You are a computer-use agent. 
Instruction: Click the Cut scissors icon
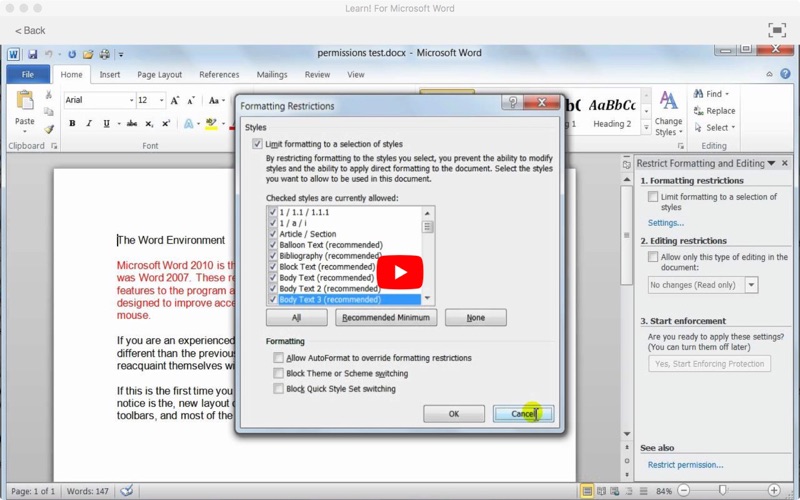click(x=48, y=94)
